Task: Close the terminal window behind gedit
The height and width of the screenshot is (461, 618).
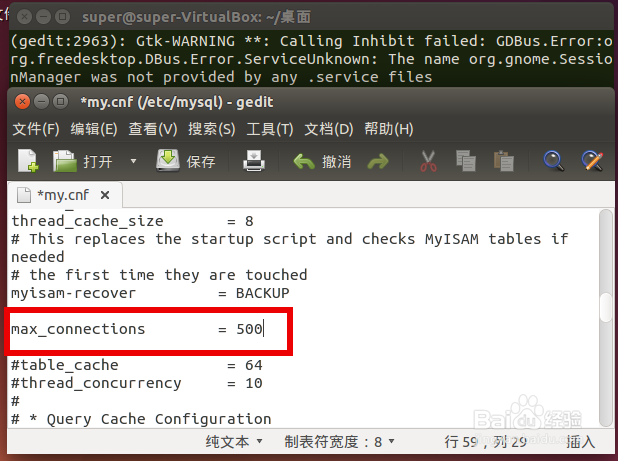Action: click(24, 17)
